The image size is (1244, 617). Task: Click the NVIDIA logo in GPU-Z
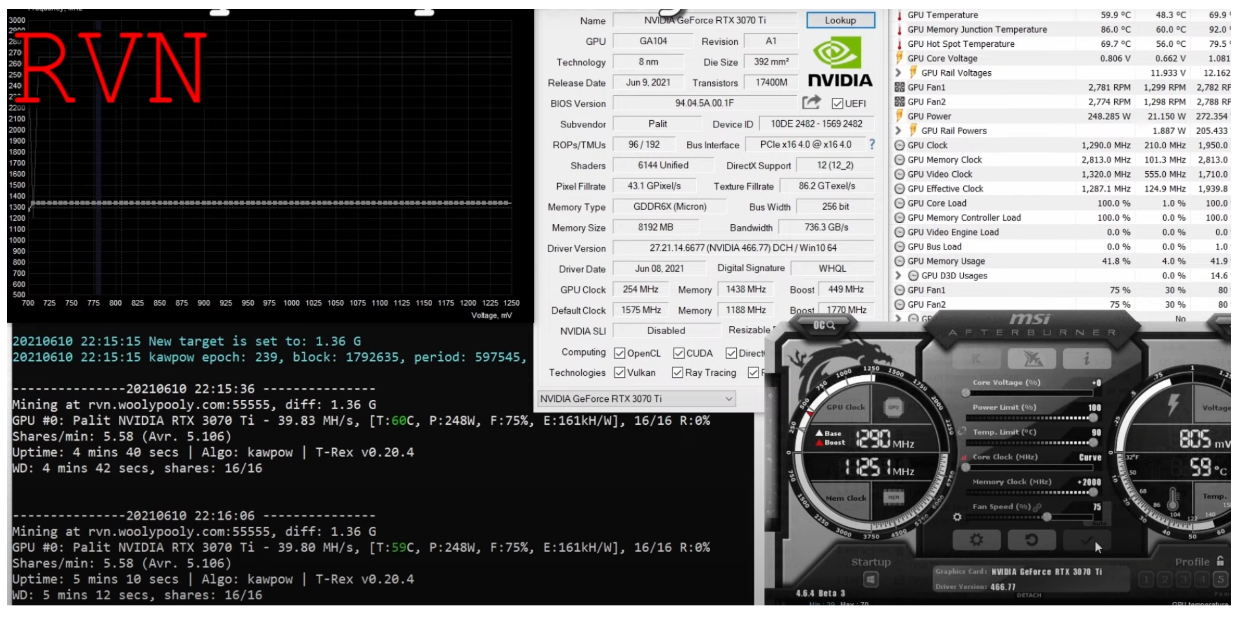839,62
